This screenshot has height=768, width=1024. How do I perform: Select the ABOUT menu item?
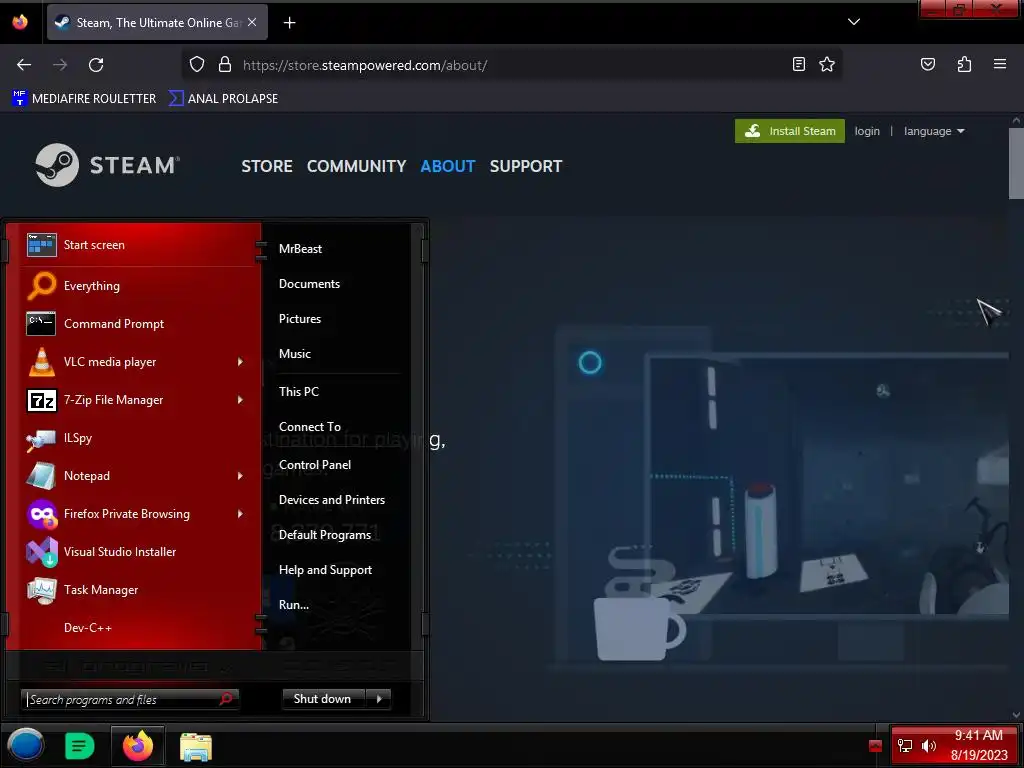click(x=448, y=167)
